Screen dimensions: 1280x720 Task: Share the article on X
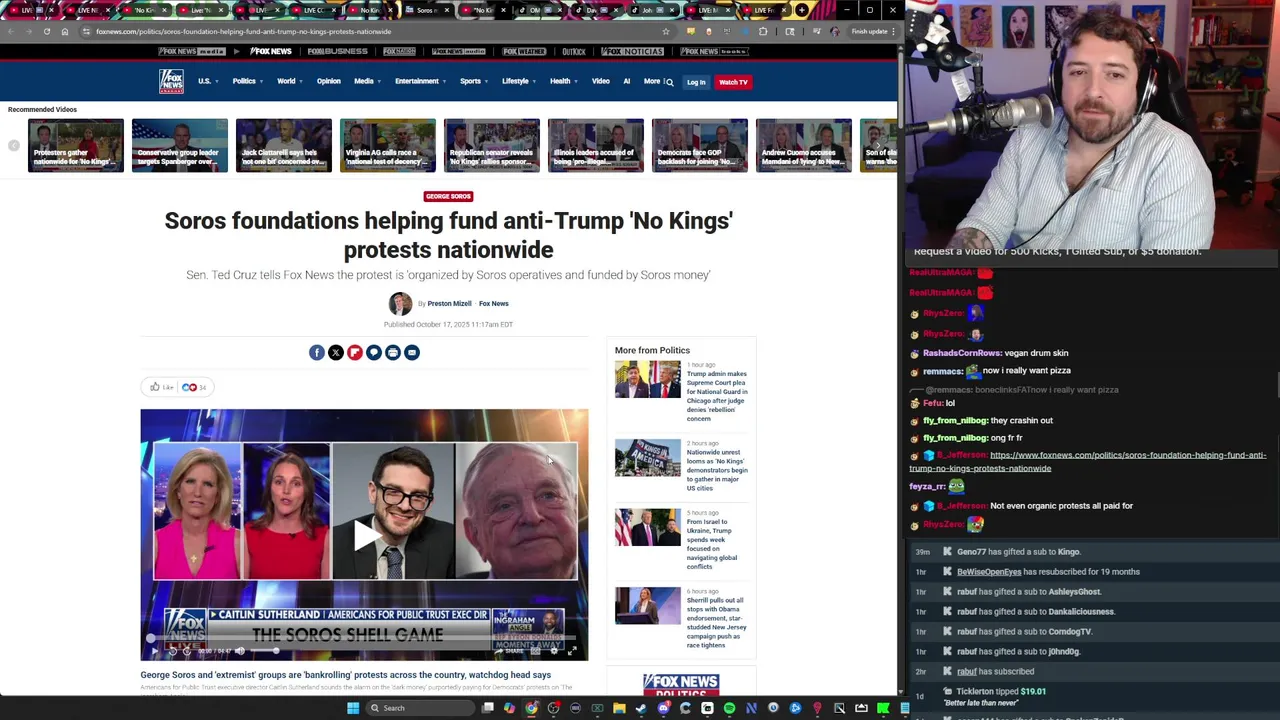(x=335, y=352)
